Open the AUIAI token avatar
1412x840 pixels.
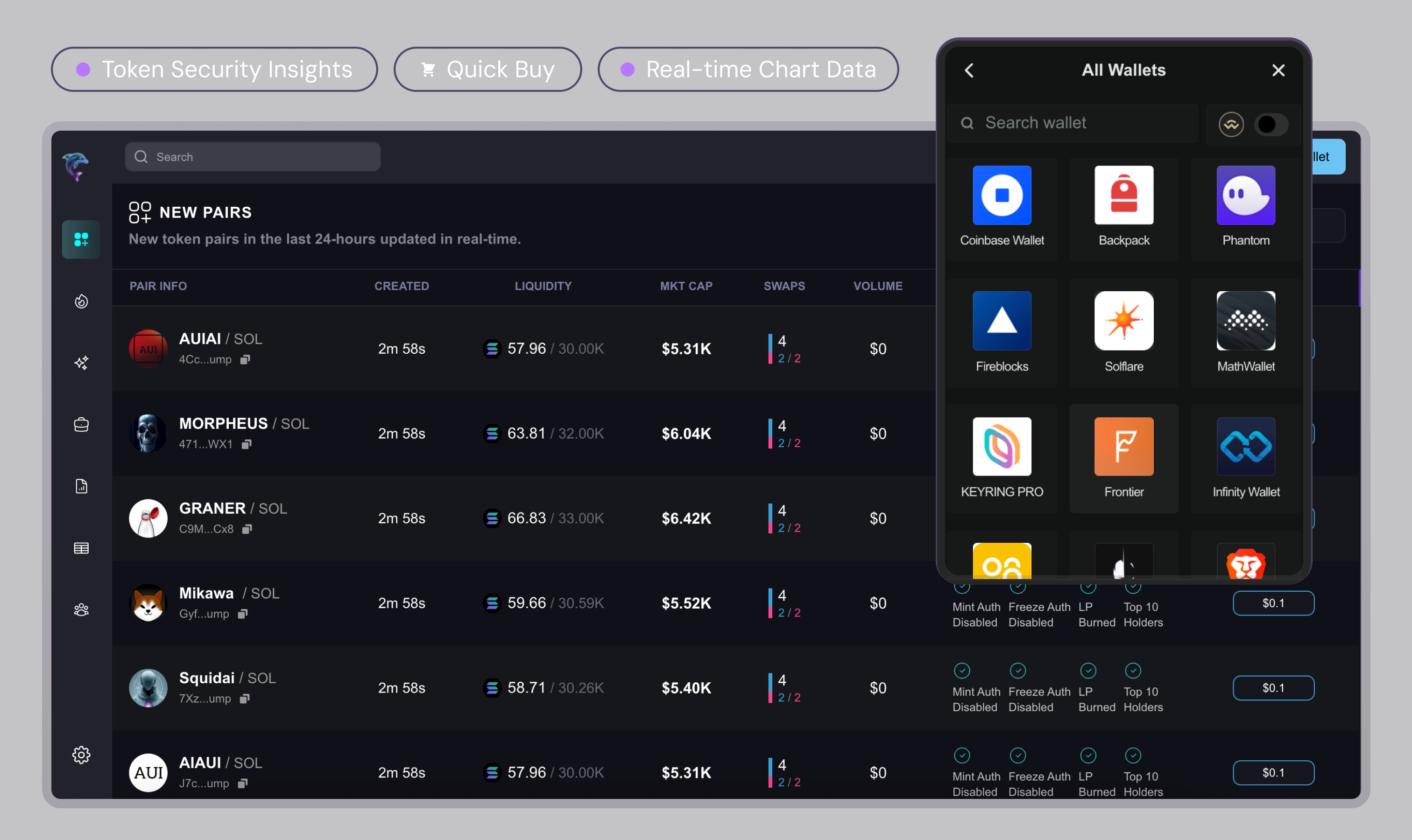pos(148,349)
